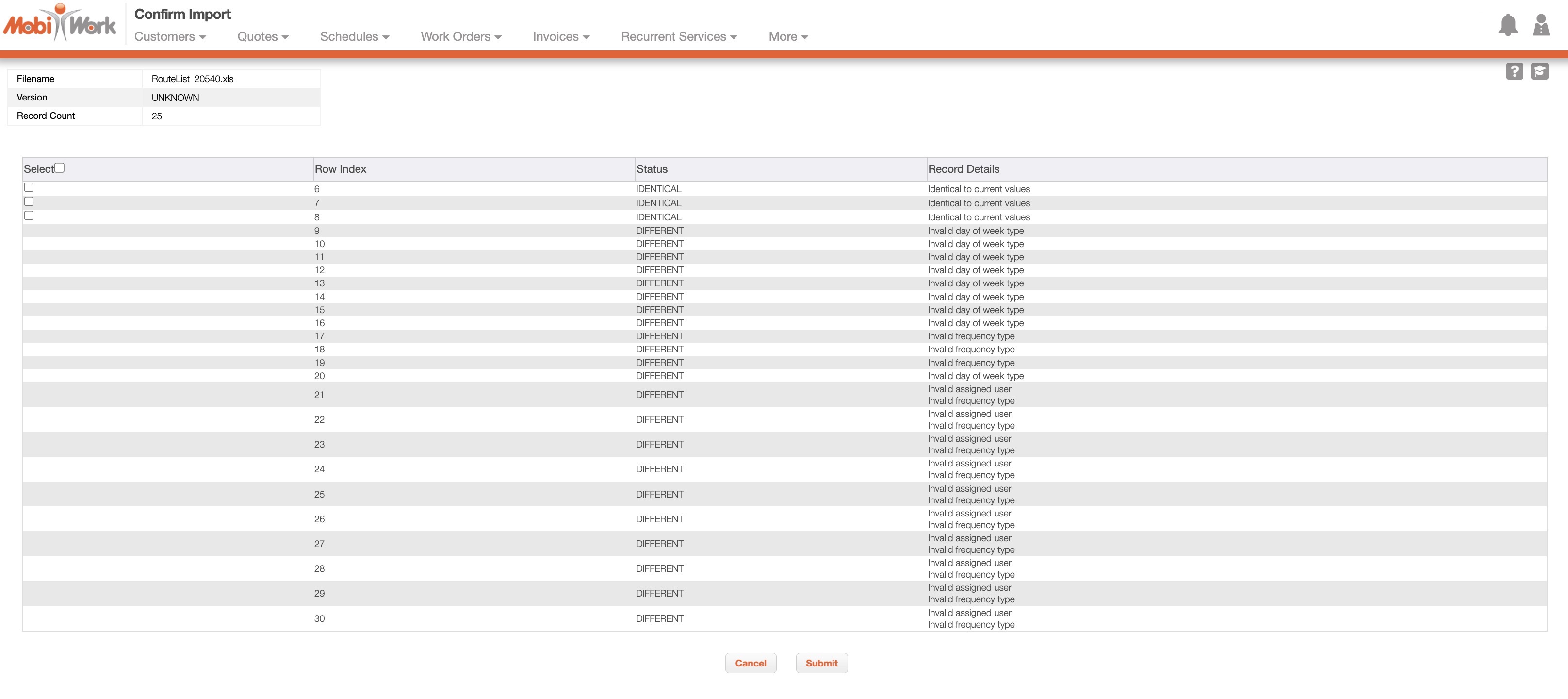1568x699 pixels.
Task: Open the notifications bell
Action: (1508, 25)
